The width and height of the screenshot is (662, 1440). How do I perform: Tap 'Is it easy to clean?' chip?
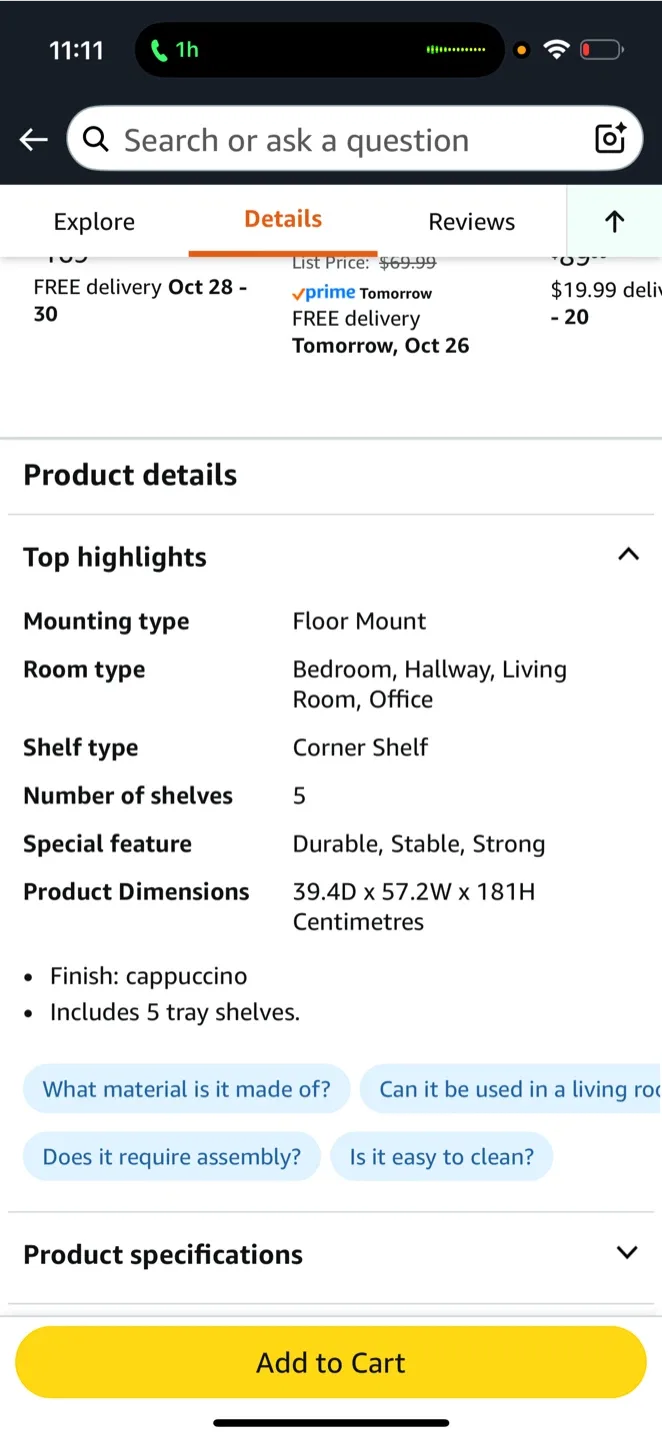tap(442, 1156)
